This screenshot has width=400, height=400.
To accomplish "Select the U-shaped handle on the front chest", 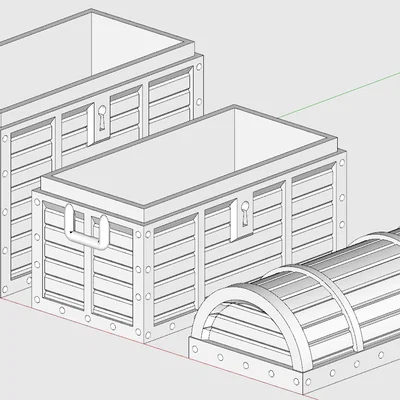I will (x=87, y=227).
